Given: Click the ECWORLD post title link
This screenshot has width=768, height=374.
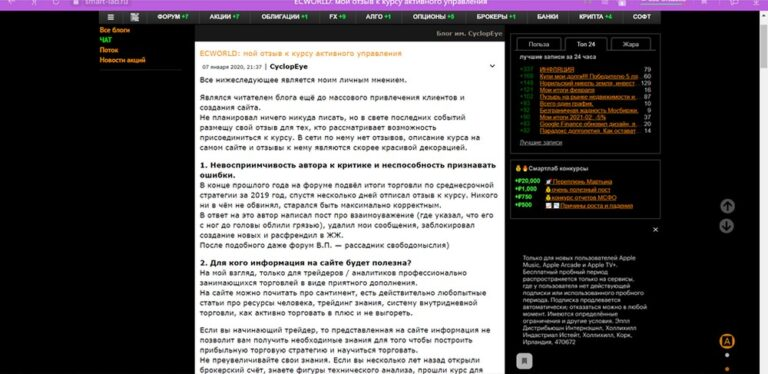Looking at the screenshot, I should pyautogui.click(x=300, y=53).
